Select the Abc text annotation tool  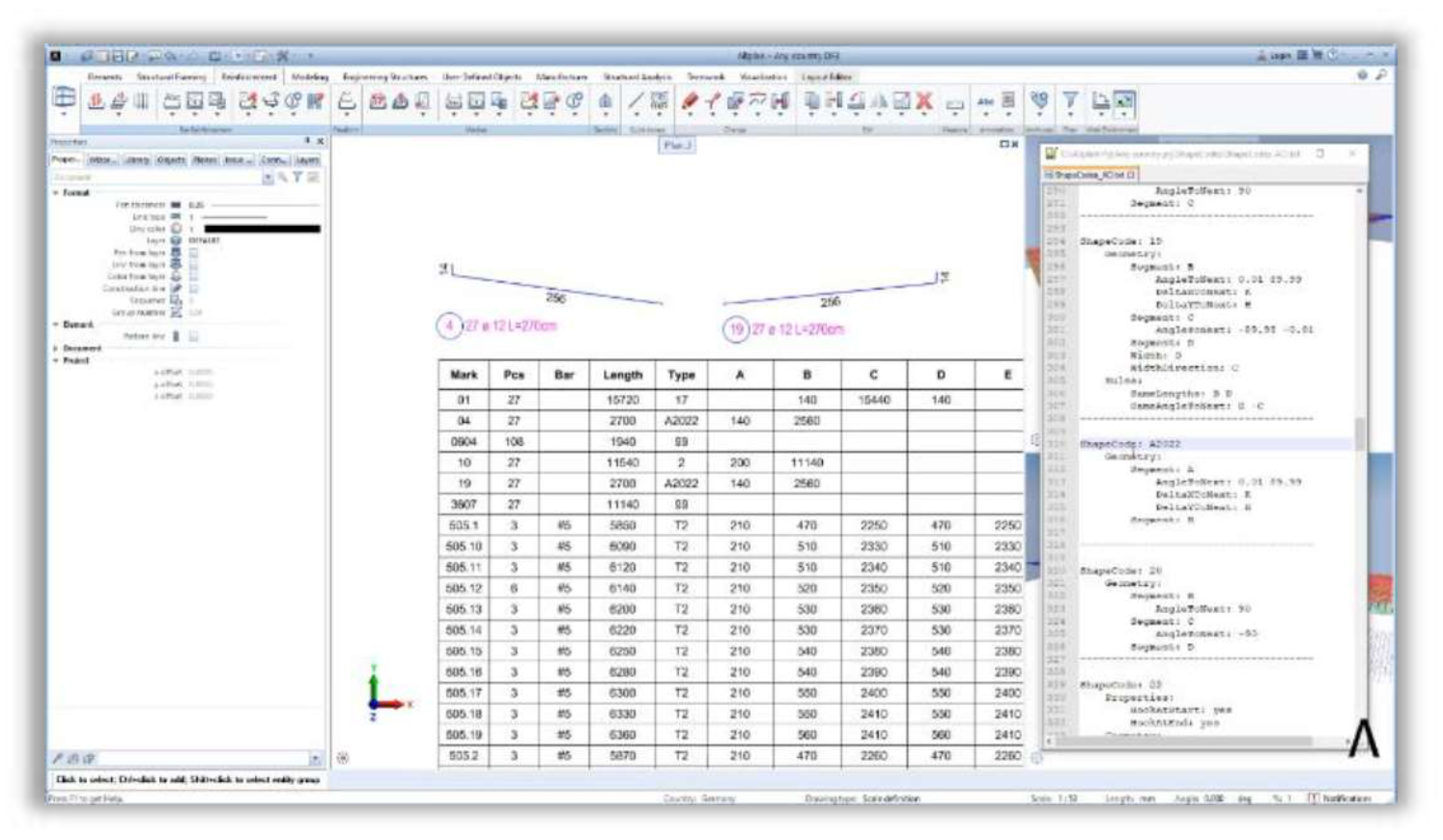click(x=985, y=100)
